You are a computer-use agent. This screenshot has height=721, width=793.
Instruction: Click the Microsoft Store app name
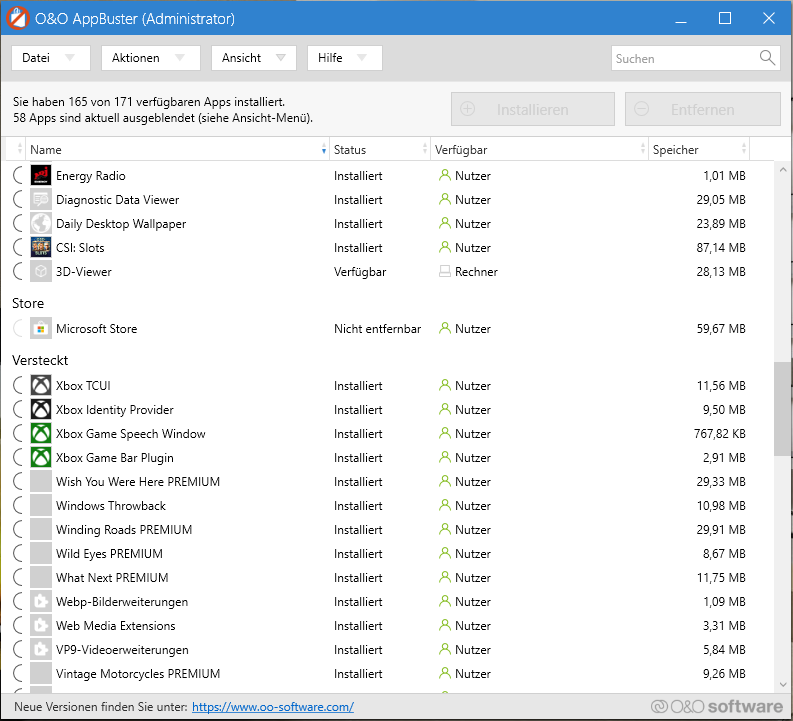(97, 329)
